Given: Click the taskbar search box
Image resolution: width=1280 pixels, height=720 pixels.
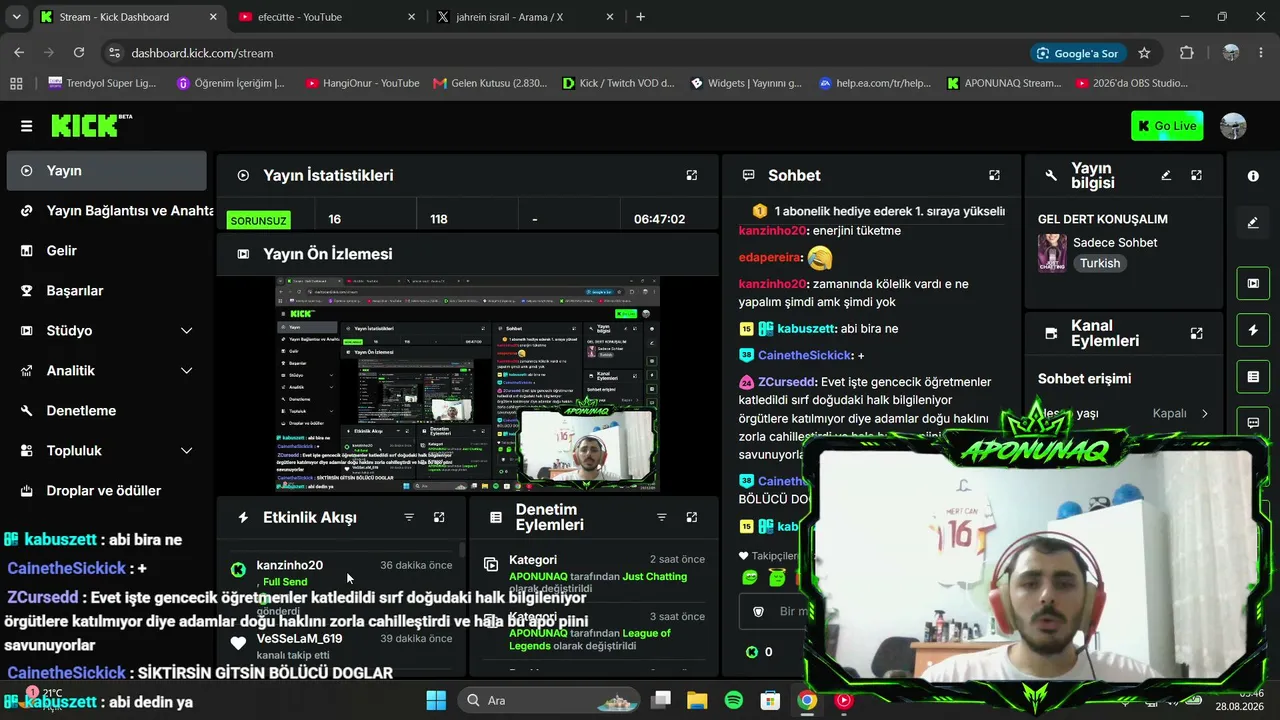Looking at the screenshot, I should [x=549, y=700].
